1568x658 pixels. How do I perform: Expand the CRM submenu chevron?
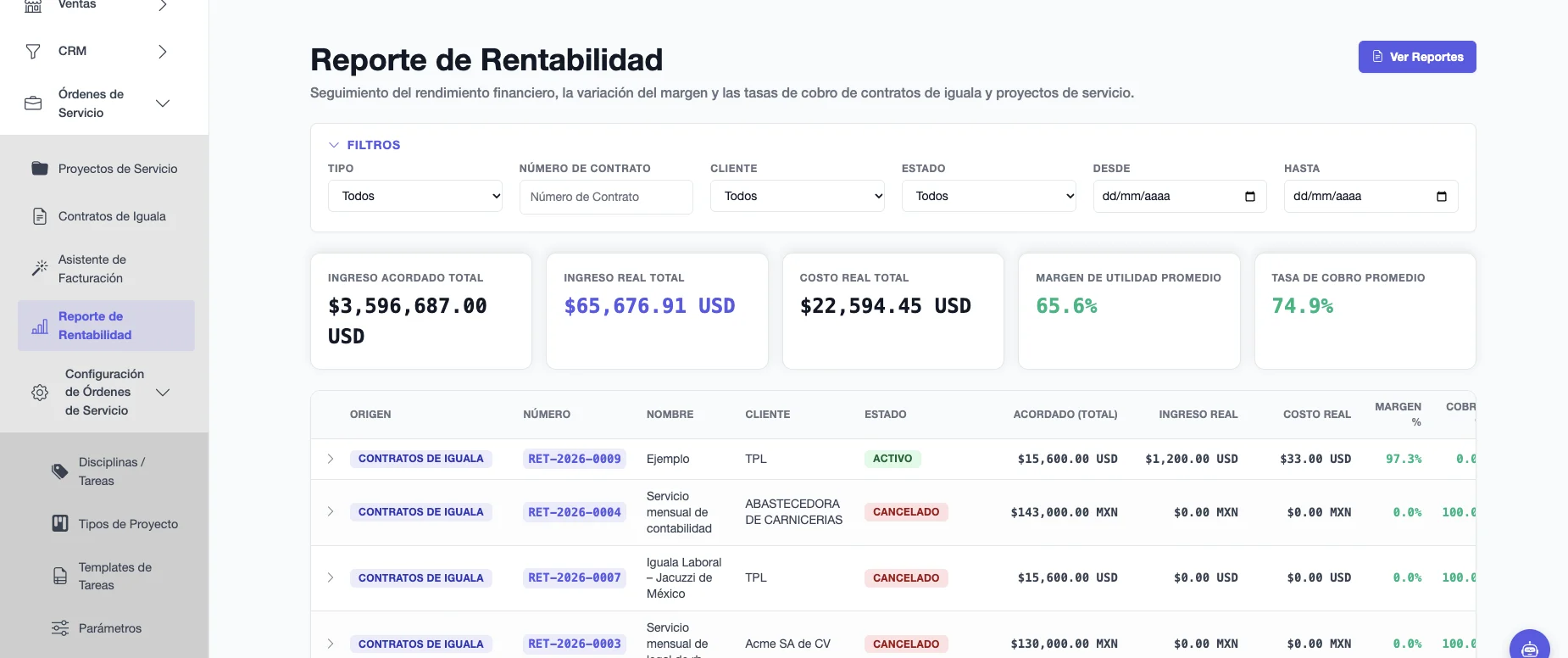[163, 52]
